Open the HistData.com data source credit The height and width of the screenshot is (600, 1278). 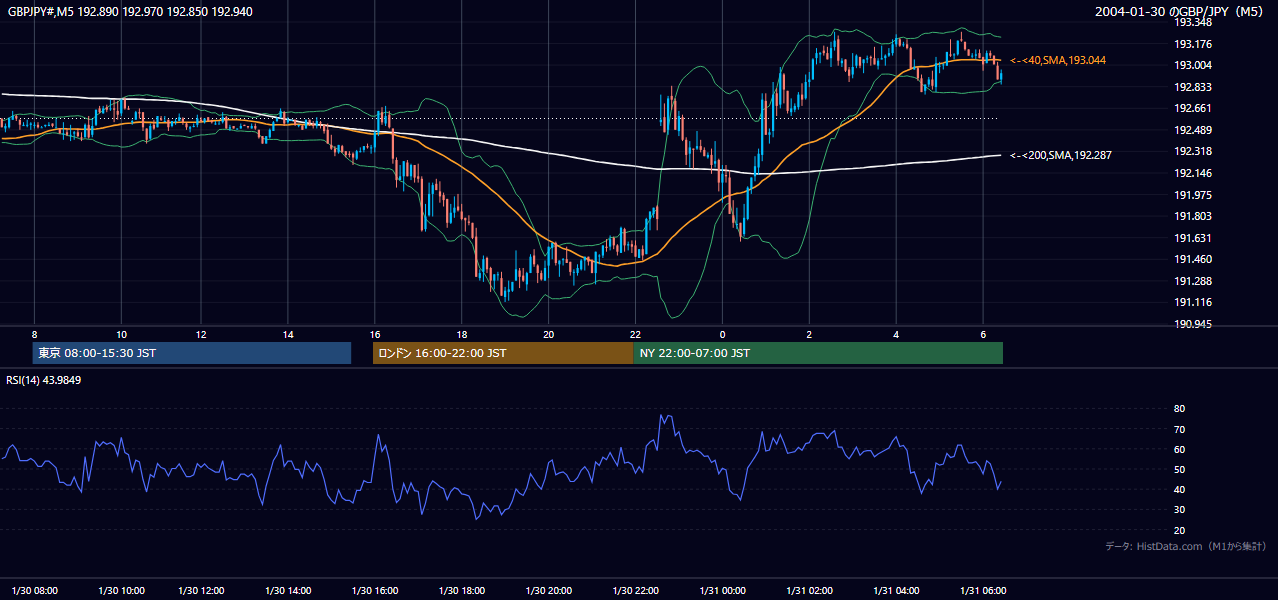point(1186,546)
